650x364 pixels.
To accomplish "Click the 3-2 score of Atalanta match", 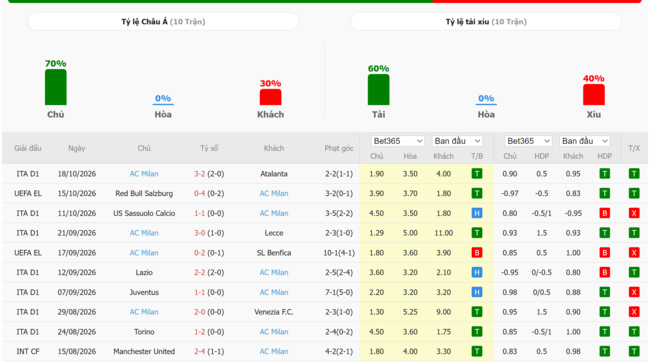I will point(199,174).
